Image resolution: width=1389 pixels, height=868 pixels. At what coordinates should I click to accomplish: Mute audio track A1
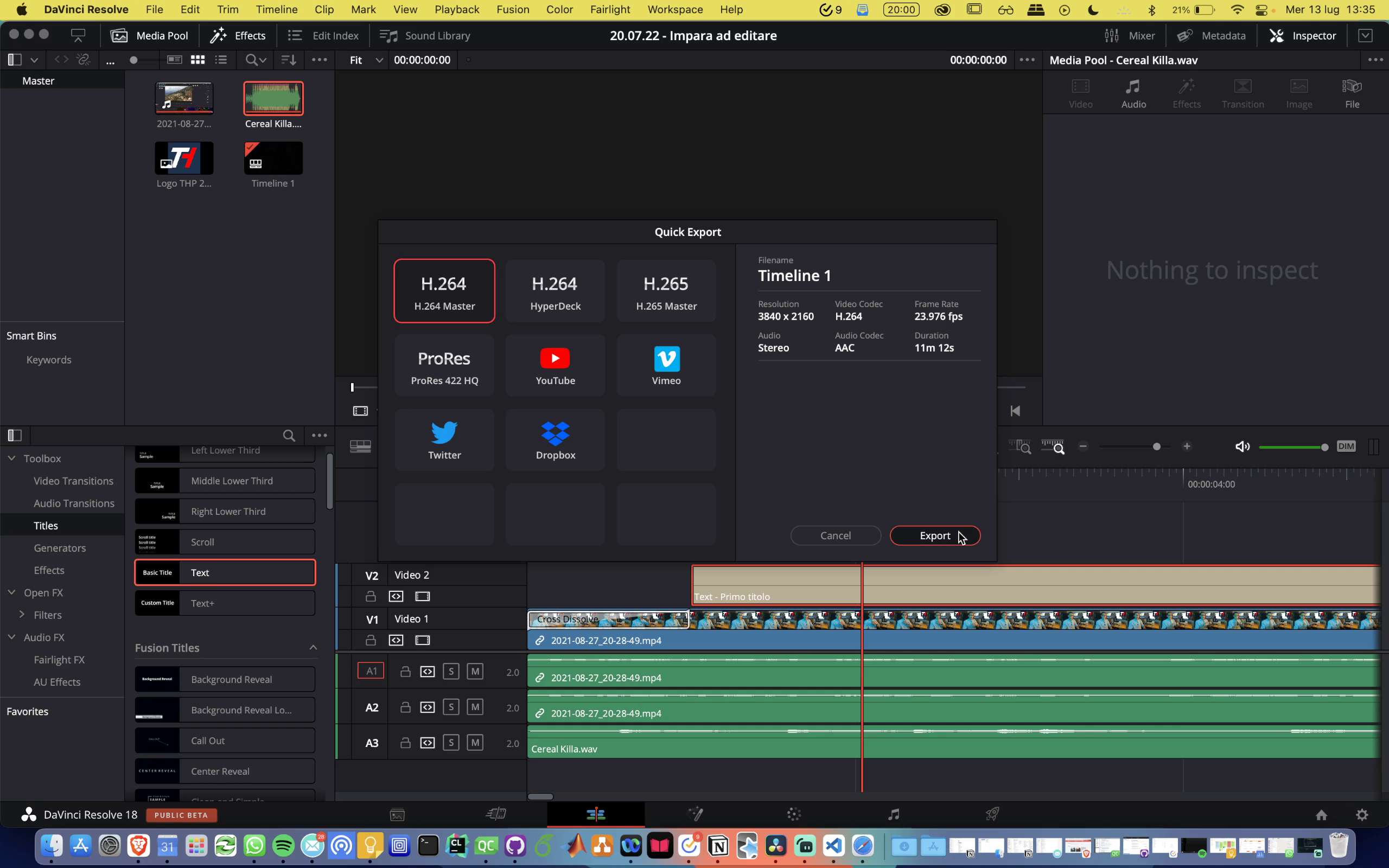[x=475, y=671]
